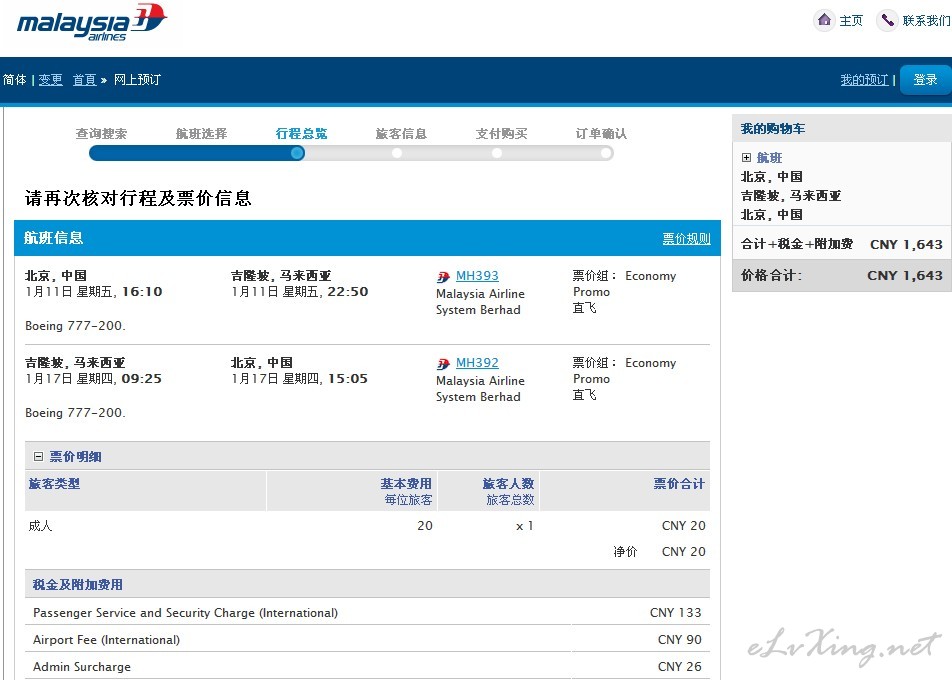Viewport: 952px width, 680px height.
Task: Collapse the 票价明细 fare details section
Action: click(38, 457)
